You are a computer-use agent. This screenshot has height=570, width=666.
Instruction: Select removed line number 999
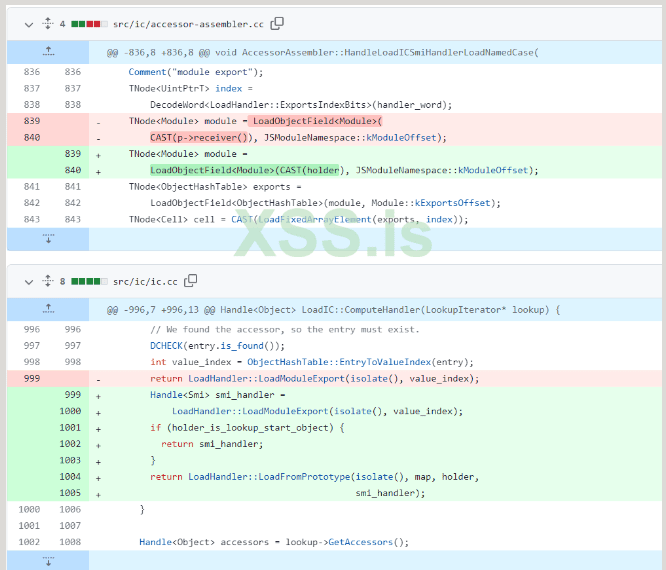tap(31, 378)
